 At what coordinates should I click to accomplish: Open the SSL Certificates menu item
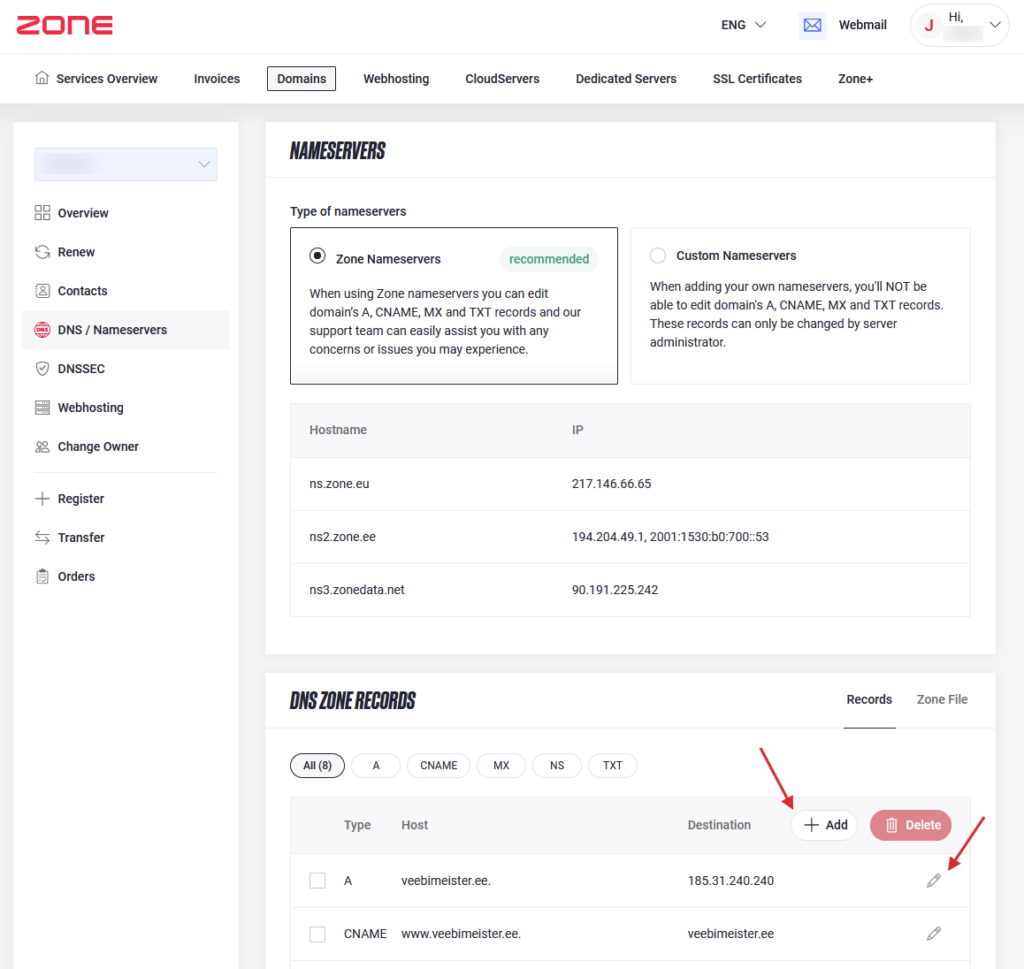tap(757, 79)
